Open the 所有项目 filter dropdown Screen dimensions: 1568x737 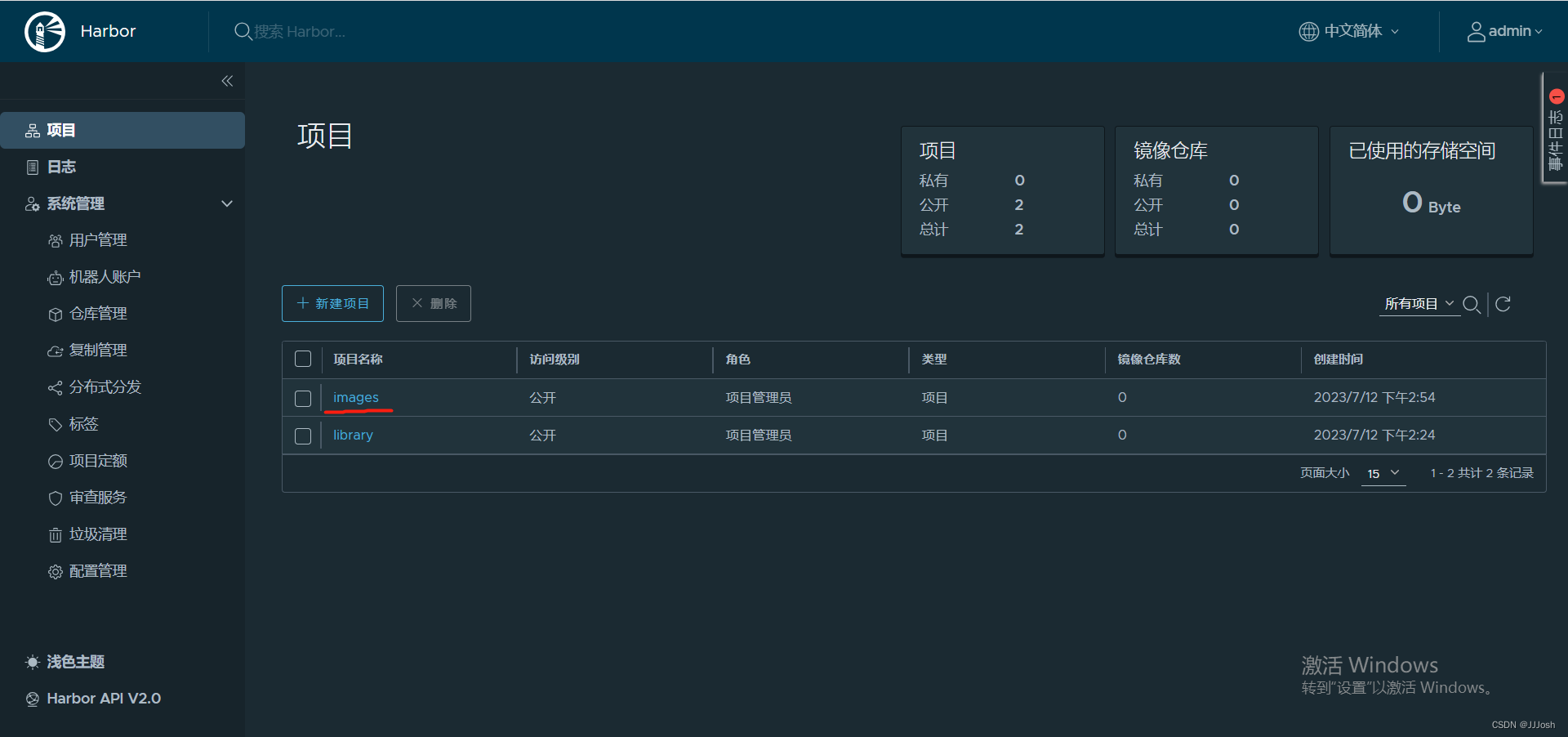point(1419,304)
